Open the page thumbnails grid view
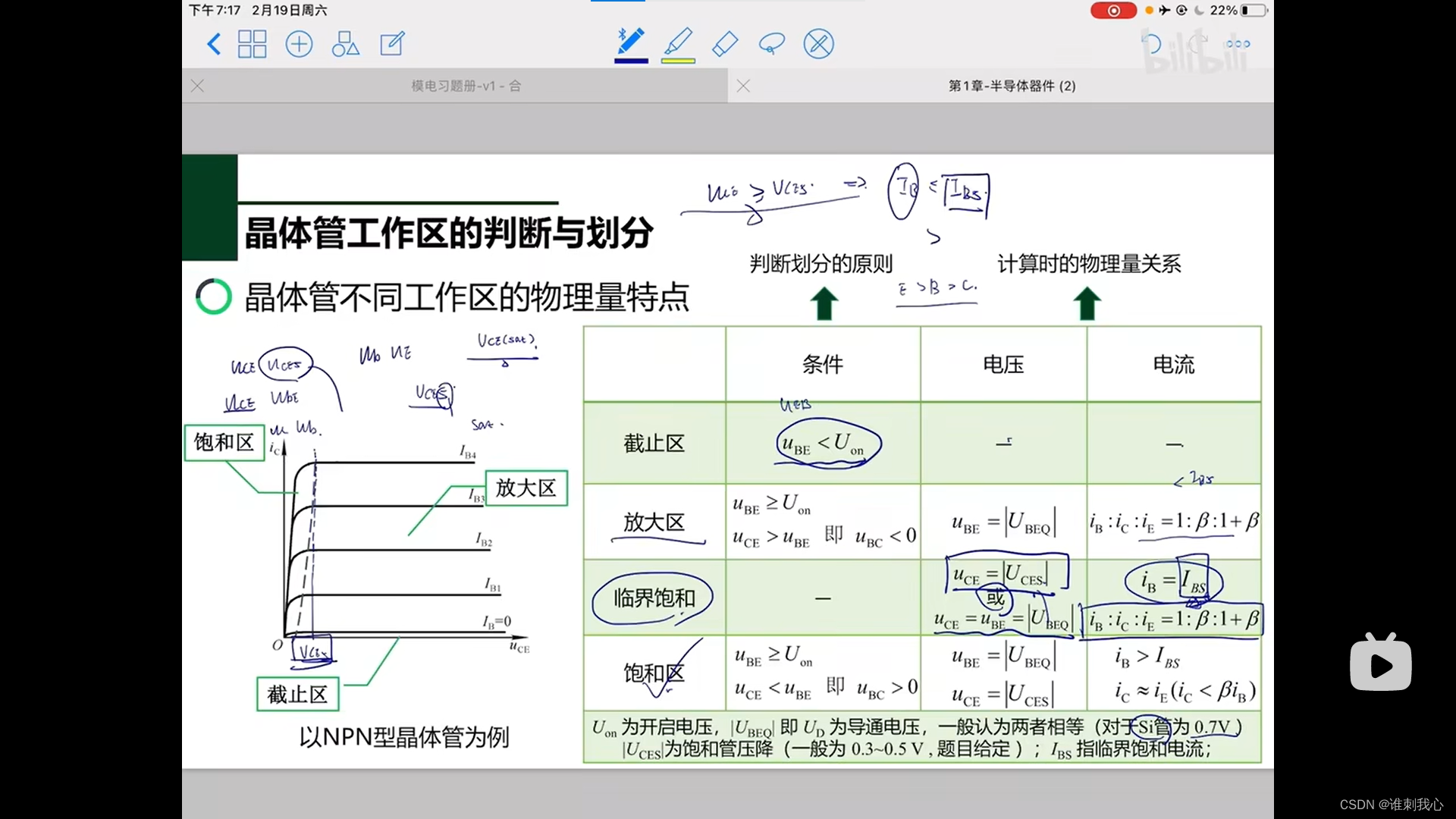This screenshot has height=819, width=1456. pyautogui.click(x=252, y=44)
